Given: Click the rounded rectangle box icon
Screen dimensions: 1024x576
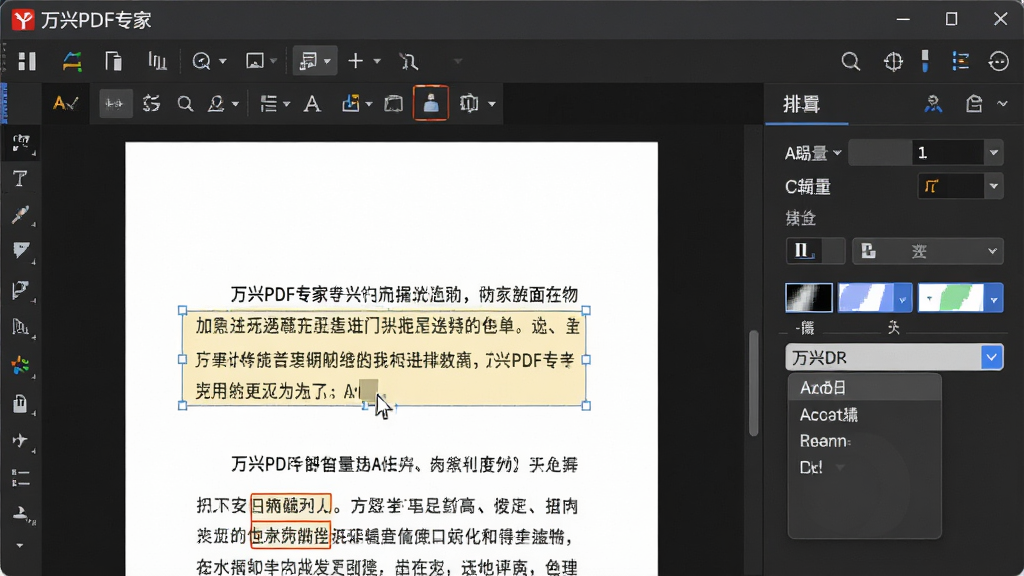Looking at the screenshot, I should click(393, 103).
